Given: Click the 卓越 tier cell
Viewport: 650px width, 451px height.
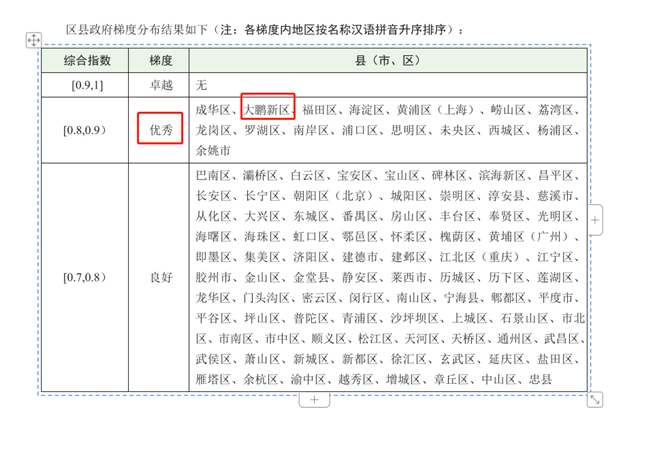Looking at the screenshot, I should tap(159, 85).
